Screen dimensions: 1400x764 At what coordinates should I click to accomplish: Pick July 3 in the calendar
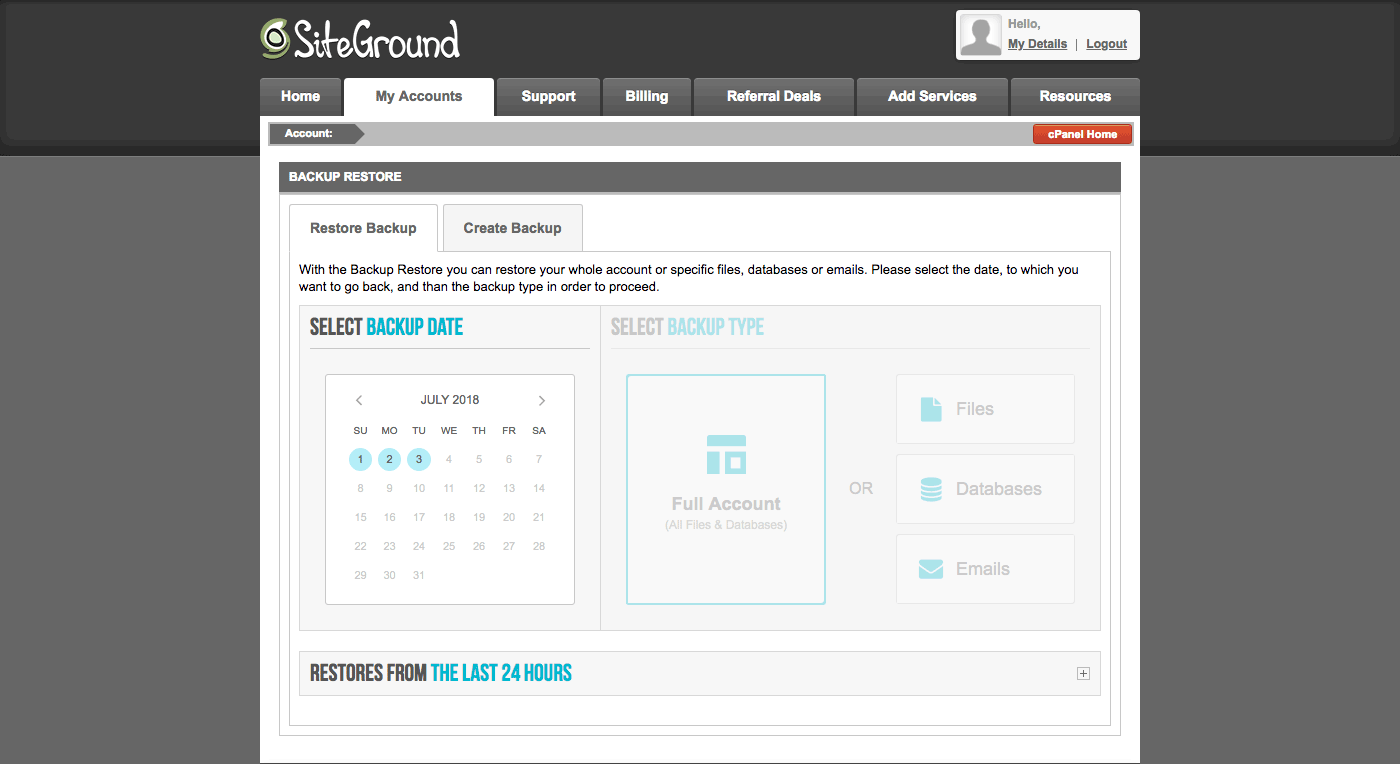[419, 460]
